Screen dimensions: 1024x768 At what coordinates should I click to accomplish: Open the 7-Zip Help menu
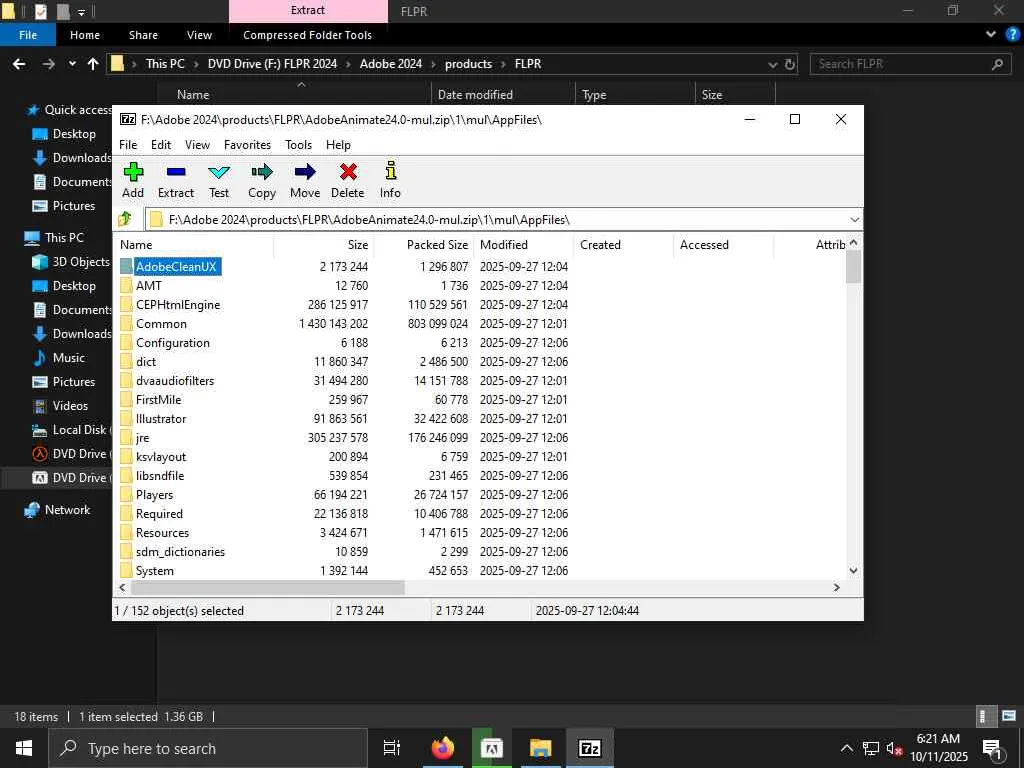338,145
